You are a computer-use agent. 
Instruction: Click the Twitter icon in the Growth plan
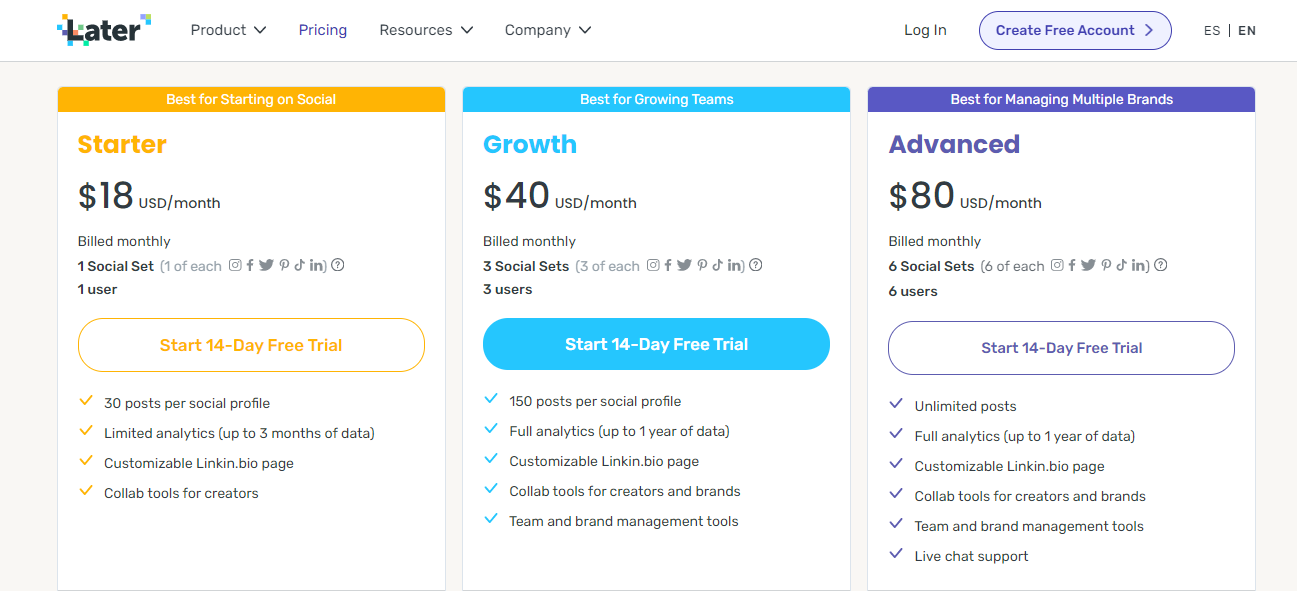684,265
